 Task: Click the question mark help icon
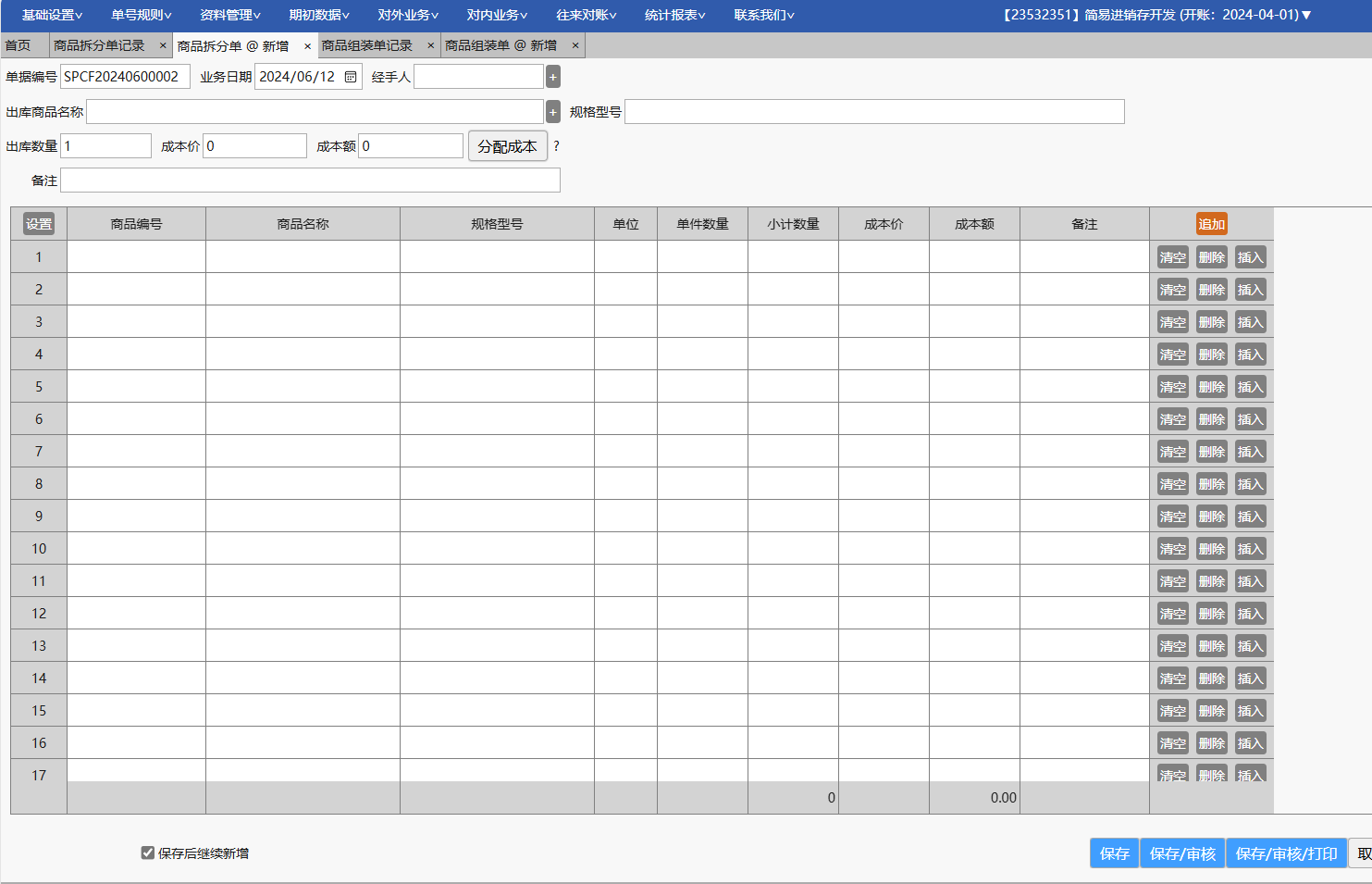[556, 146]
